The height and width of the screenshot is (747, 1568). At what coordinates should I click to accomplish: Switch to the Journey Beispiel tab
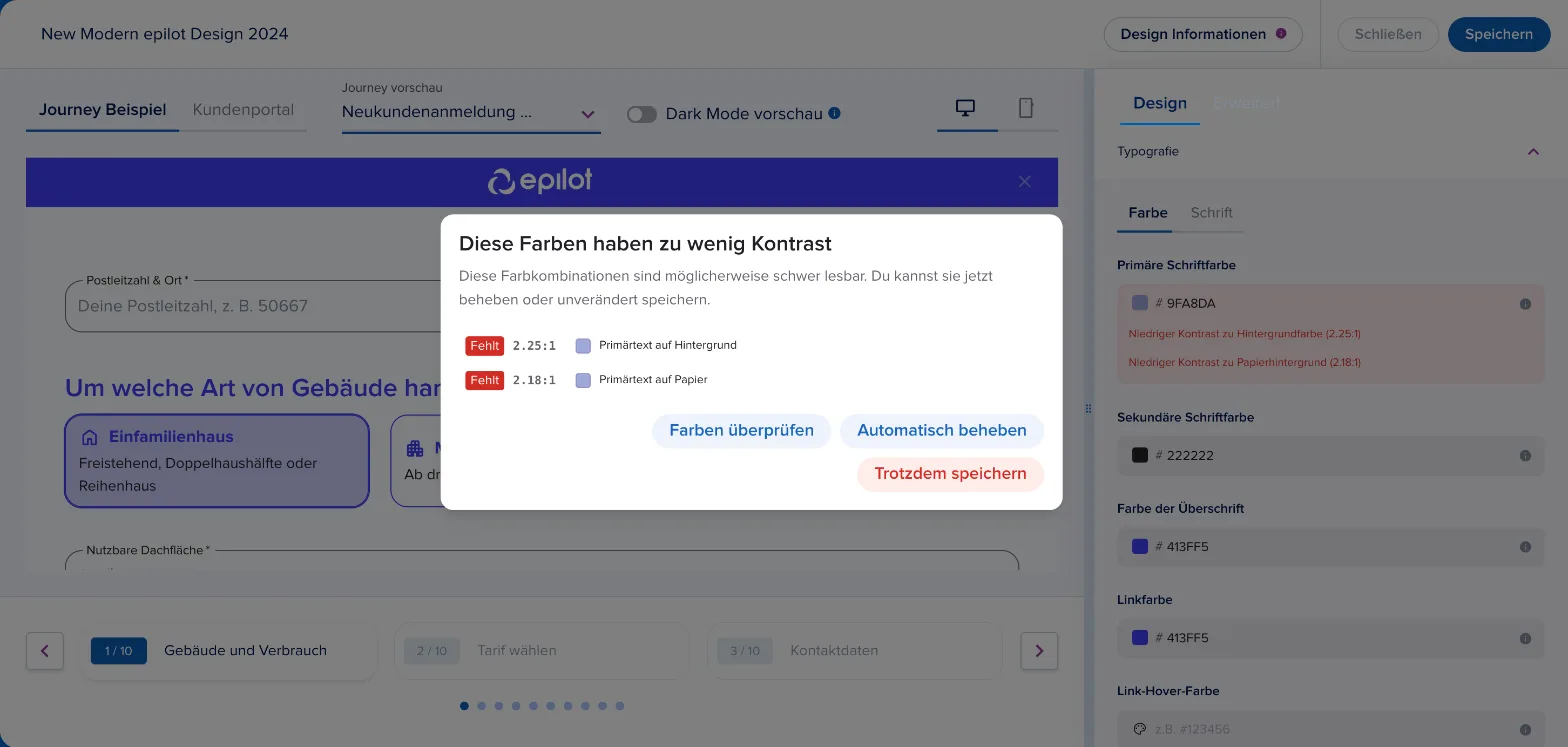point(103,110)
